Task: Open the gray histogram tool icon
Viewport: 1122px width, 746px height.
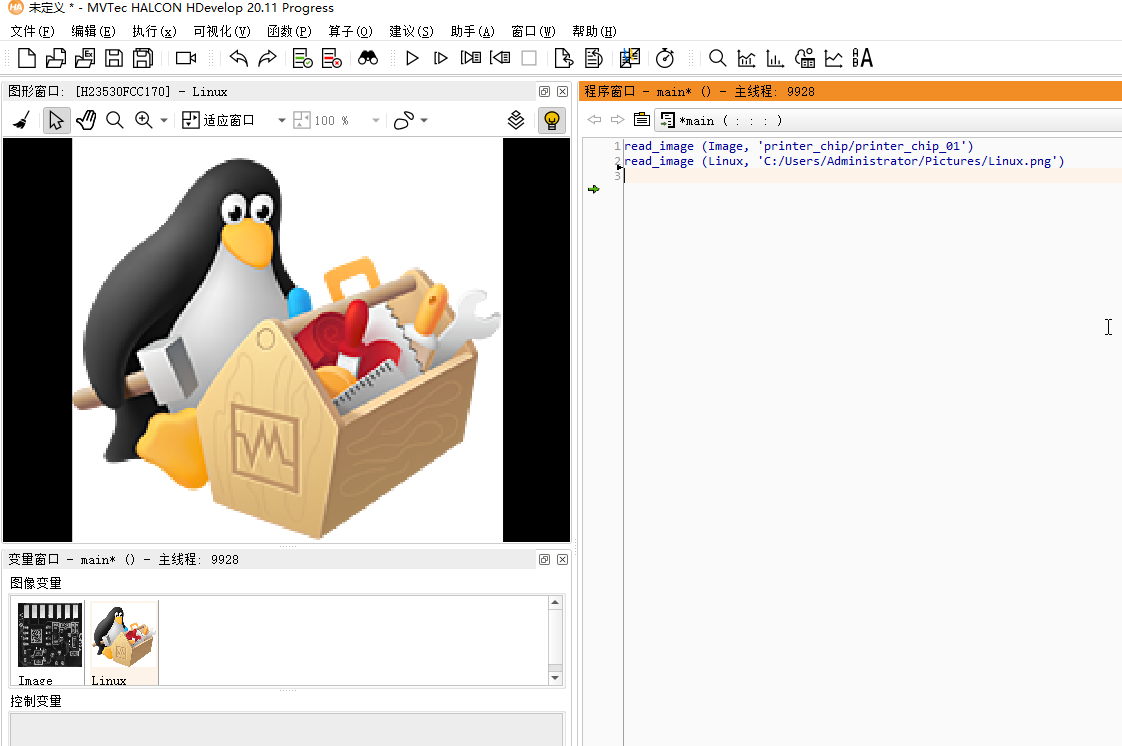Action: (x=746, y=58)
